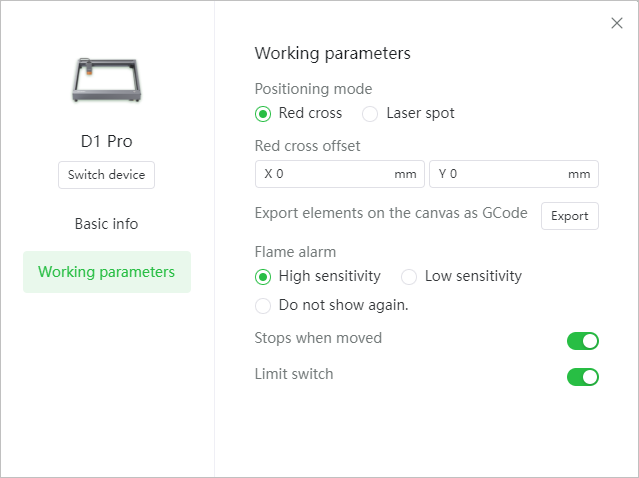The image size is (639, 478).
Task: Focus the Y red cross offset field
Action: [513, 174]
